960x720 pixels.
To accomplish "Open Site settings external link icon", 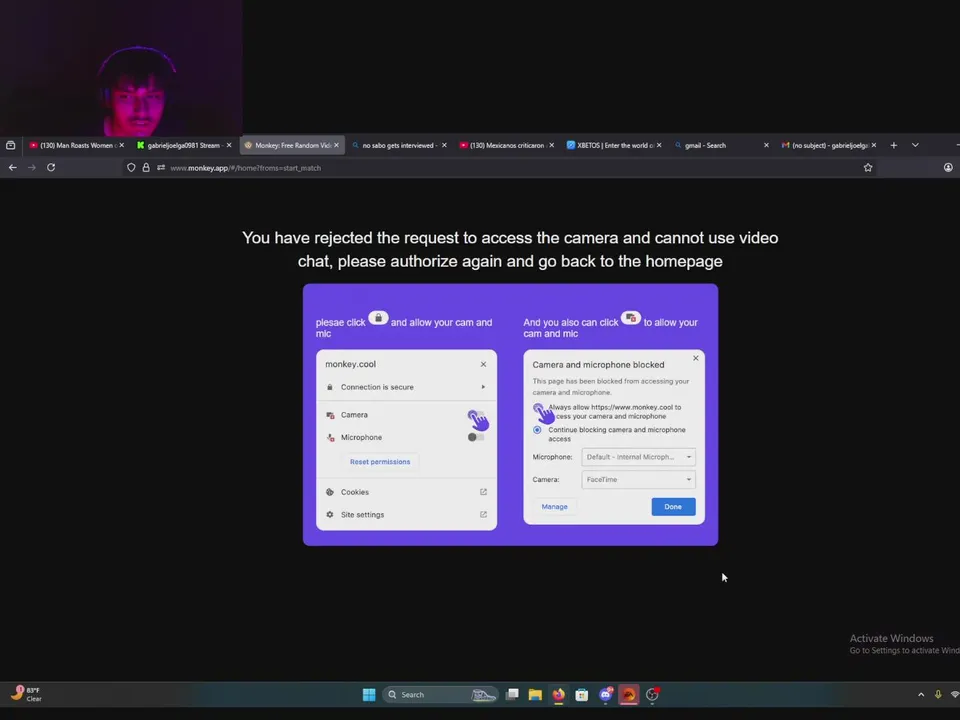I will point(483,514).
